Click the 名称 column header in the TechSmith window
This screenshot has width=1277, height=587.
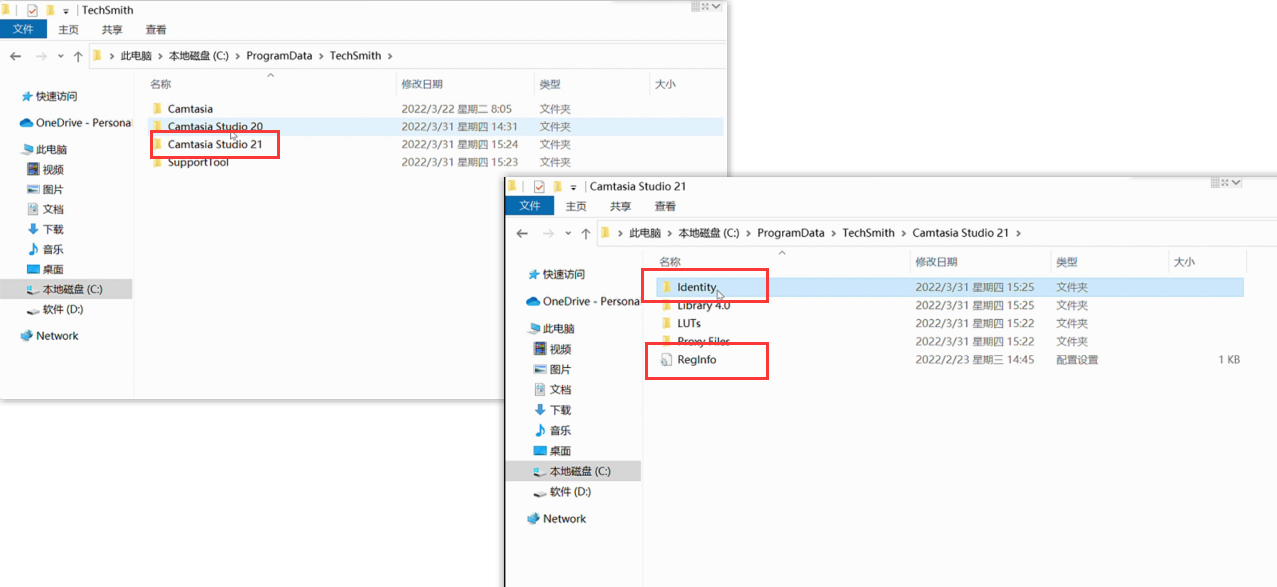pyautogui.click(x=160, y=85)
